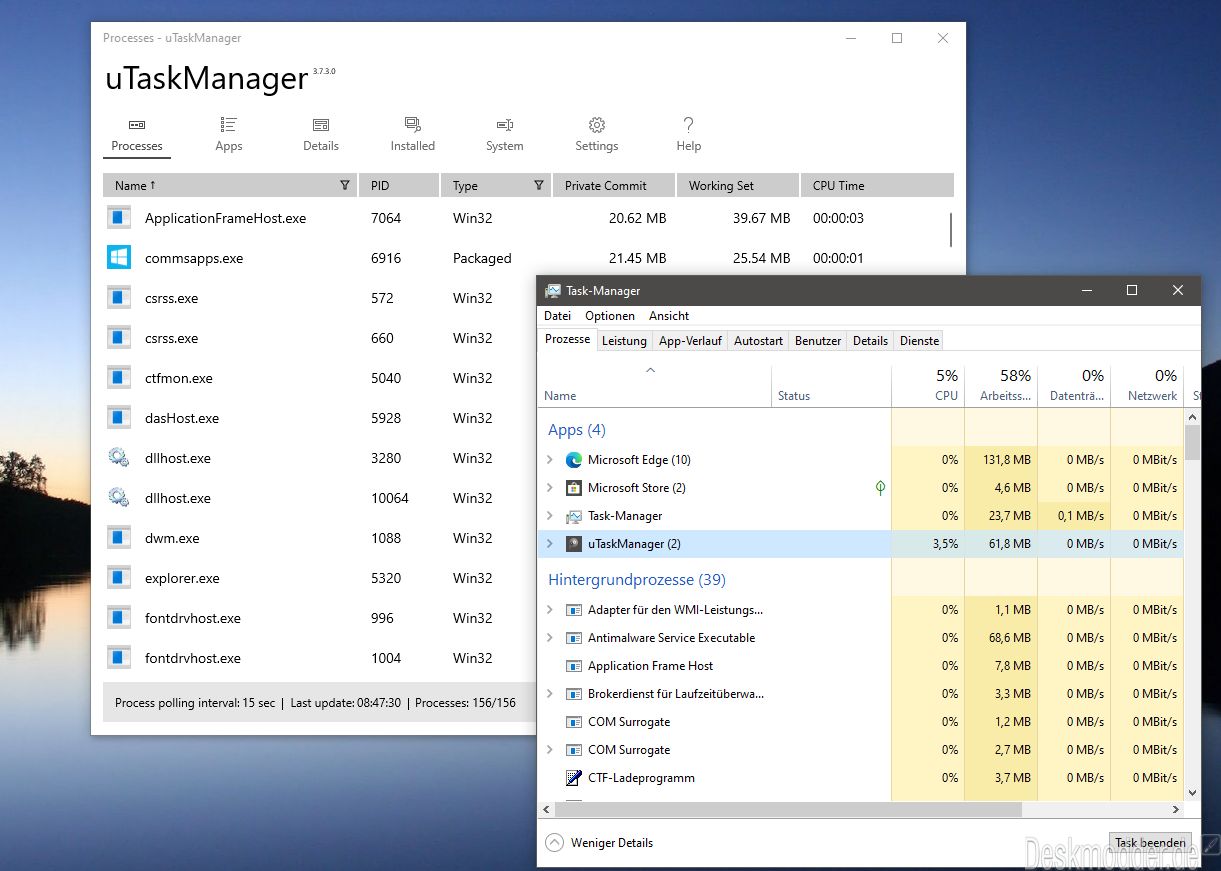Click the Status column header in Task-Manager
Image resolution: width=1221 pixels, height=871 pixels.
point(831,385)
